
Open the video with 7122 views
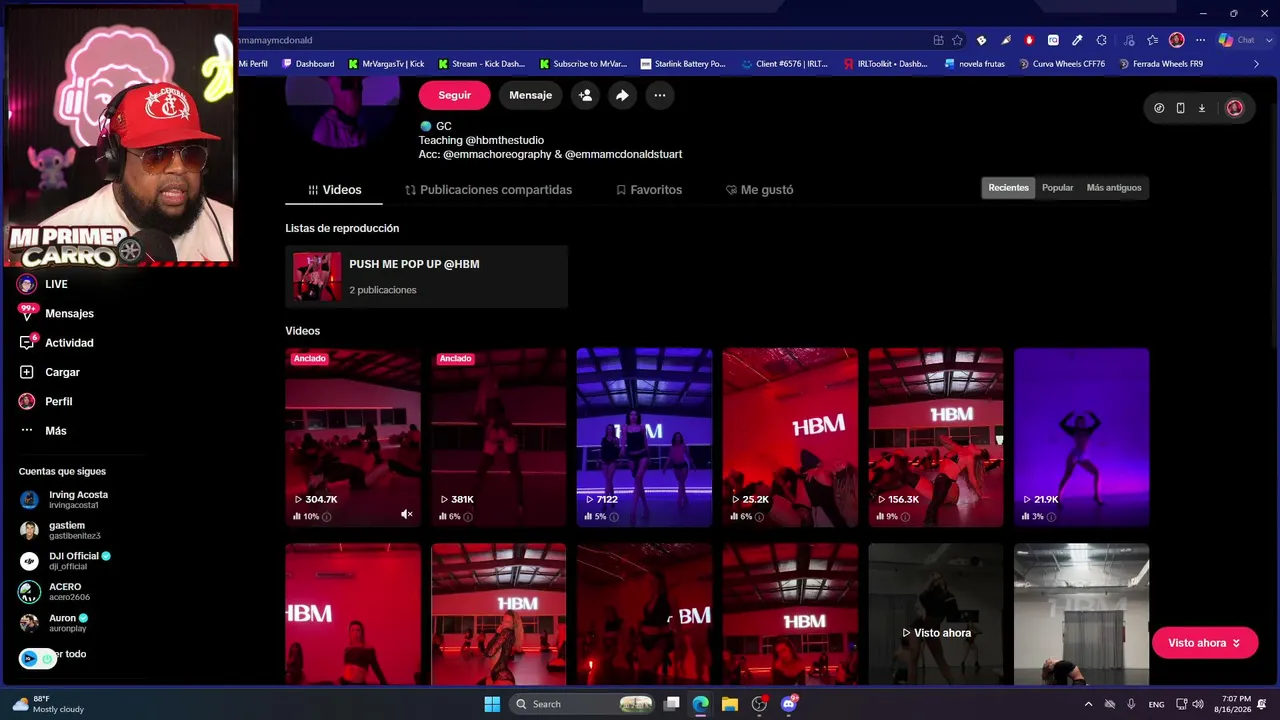644,437
